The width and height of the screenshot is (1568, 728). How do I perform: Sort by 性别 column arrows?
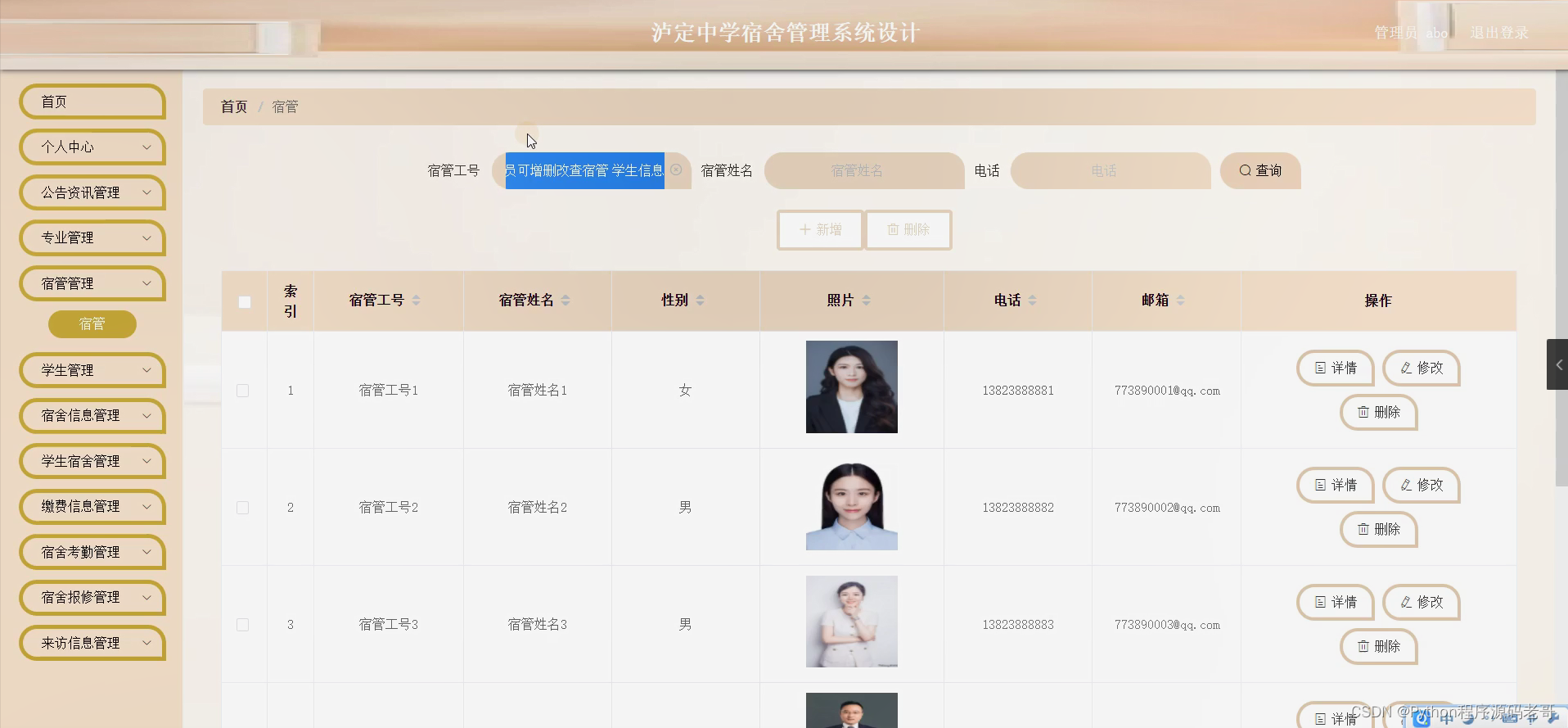pyautogui.click(x=700, y=301)
